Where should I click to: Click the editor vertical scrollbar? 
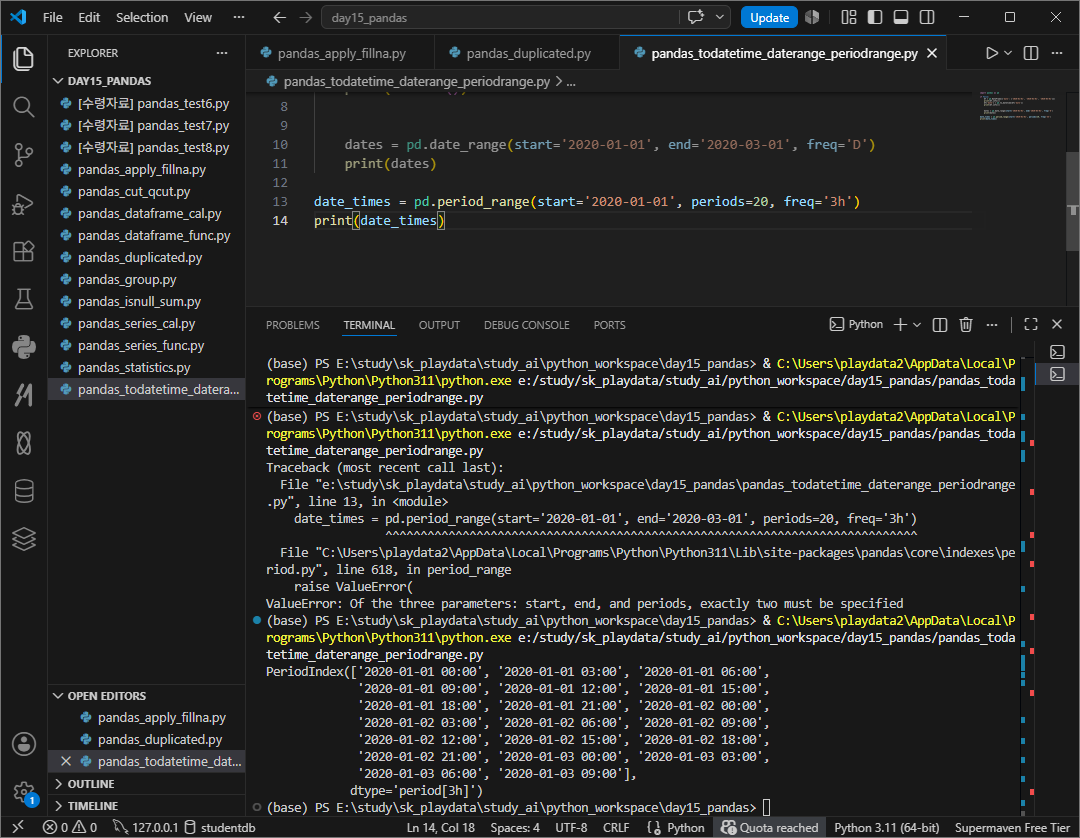tap(1072, 200)
